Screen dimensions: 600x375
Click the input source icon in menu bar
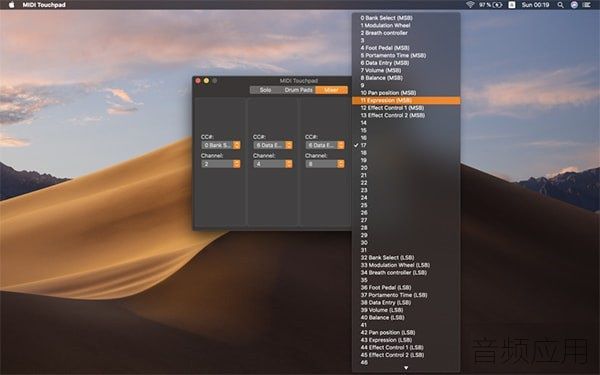click(x=512, y=5)
